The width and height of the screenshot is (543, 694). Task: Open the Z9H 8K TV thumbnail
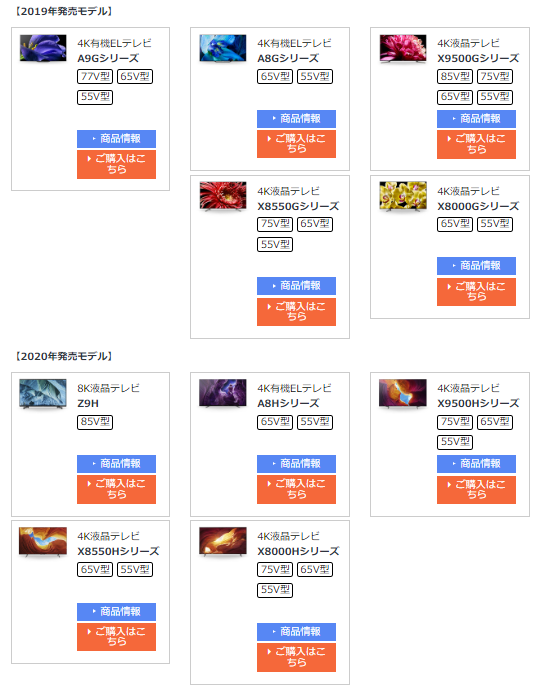pyautogui.click(x=43, y=393)
